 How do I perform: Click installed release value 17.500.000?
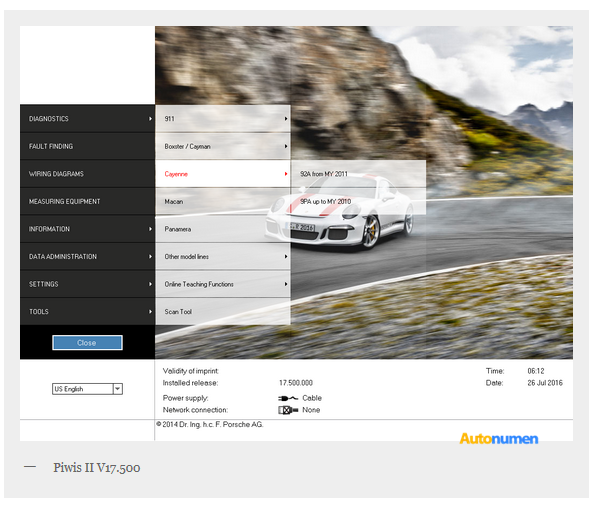pos(296,383)
